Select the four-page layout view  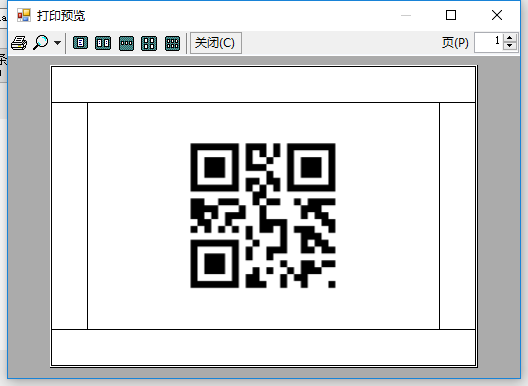(149, 43)
